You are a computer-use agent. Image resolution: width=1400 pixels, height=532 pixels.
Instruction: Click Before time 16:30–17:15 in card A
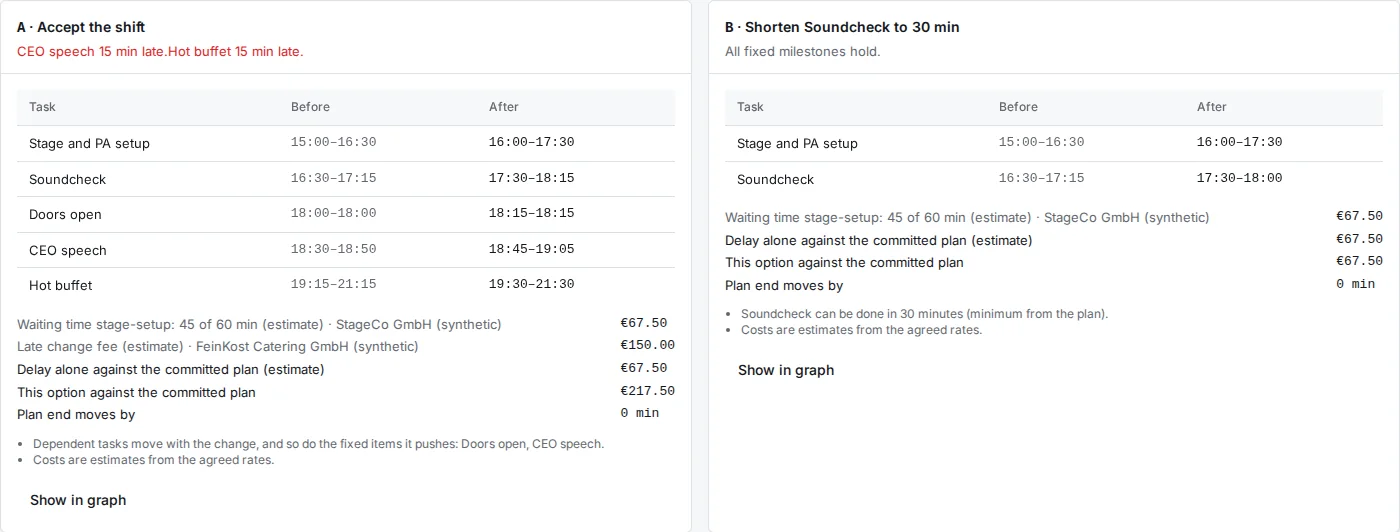(334, 178)
